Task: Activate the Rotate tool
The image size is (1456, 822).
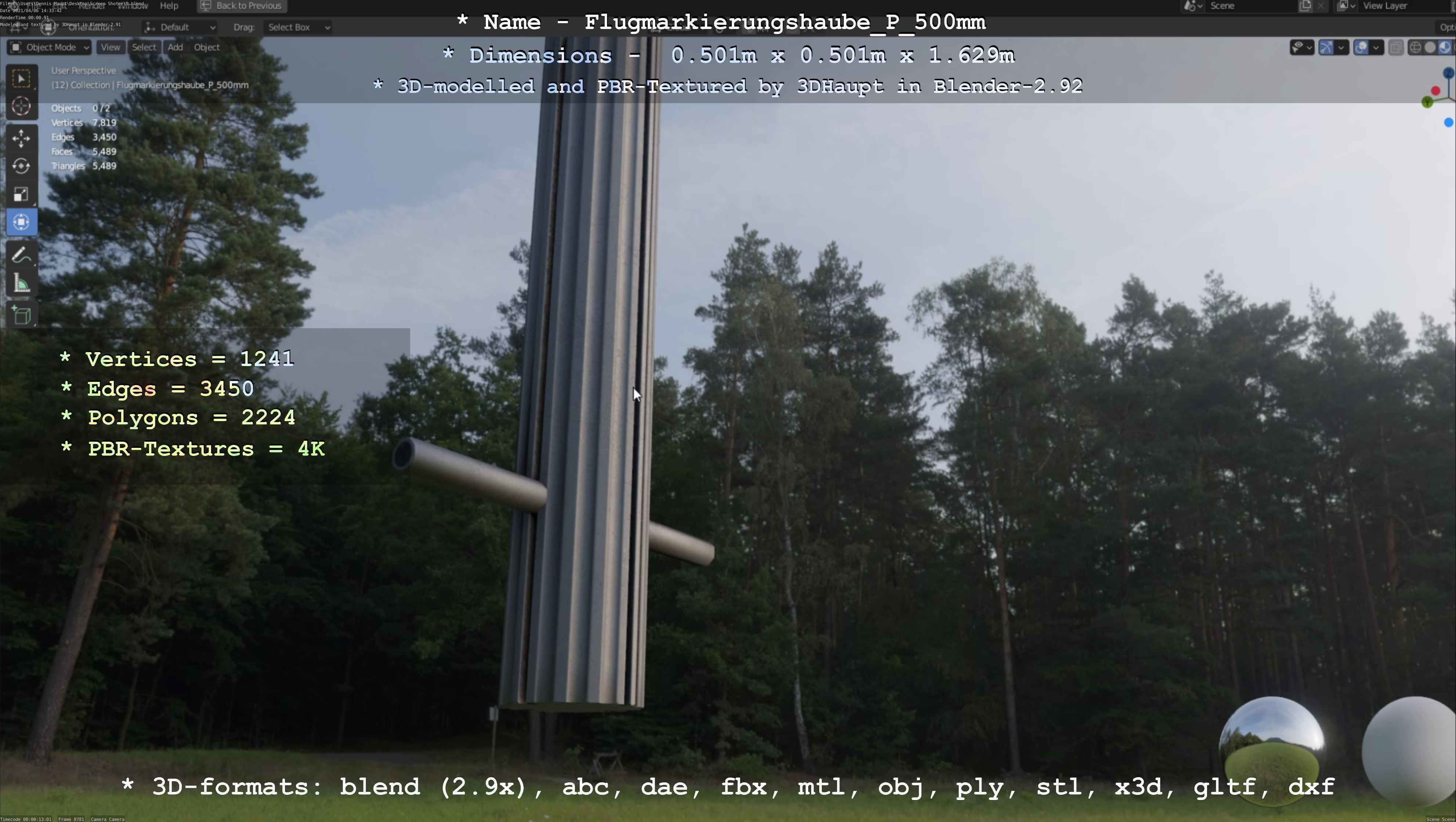Action: coord(21,166)
